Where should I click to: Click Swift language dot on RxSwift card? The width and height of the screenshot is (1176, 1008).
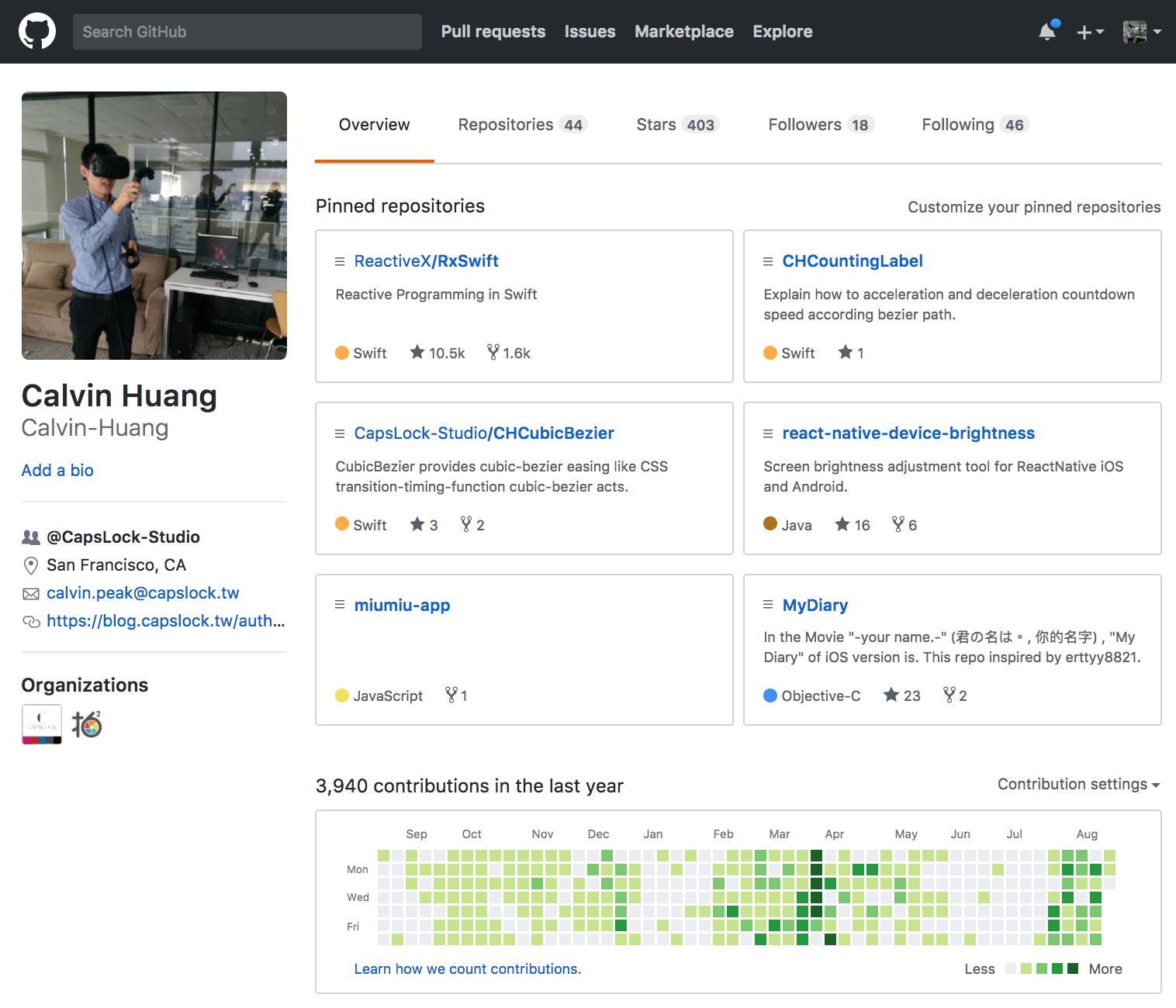[342, 353]
